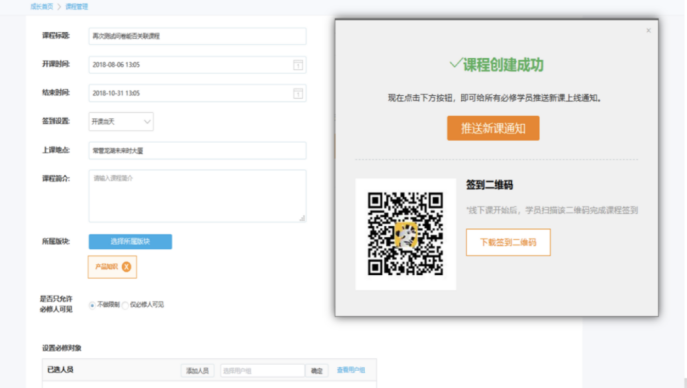
Task: Click the select user group input
Action: (x=262, y=370)
